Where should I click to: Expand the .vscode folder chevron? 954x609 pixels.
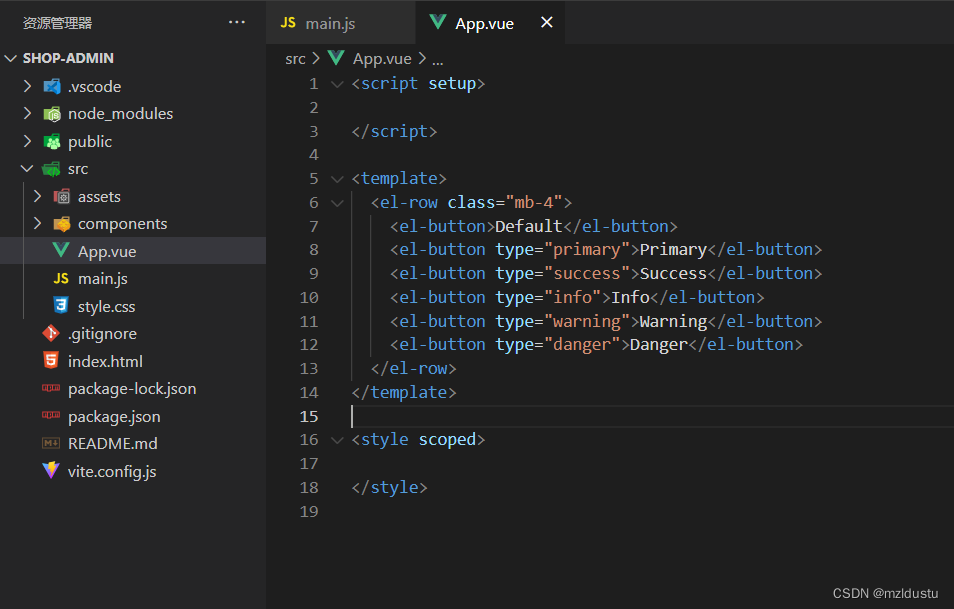(x=27, y=86)
